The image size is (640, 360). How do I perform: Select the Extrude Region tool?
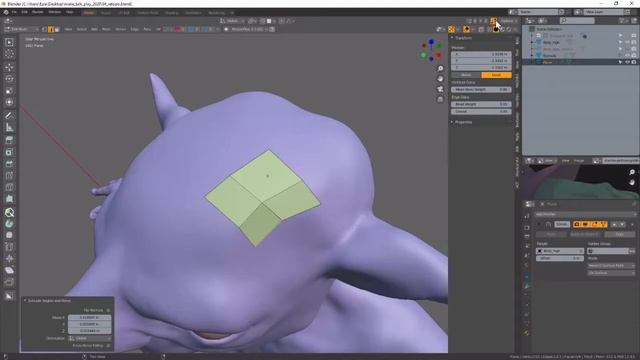pos(9,152)
